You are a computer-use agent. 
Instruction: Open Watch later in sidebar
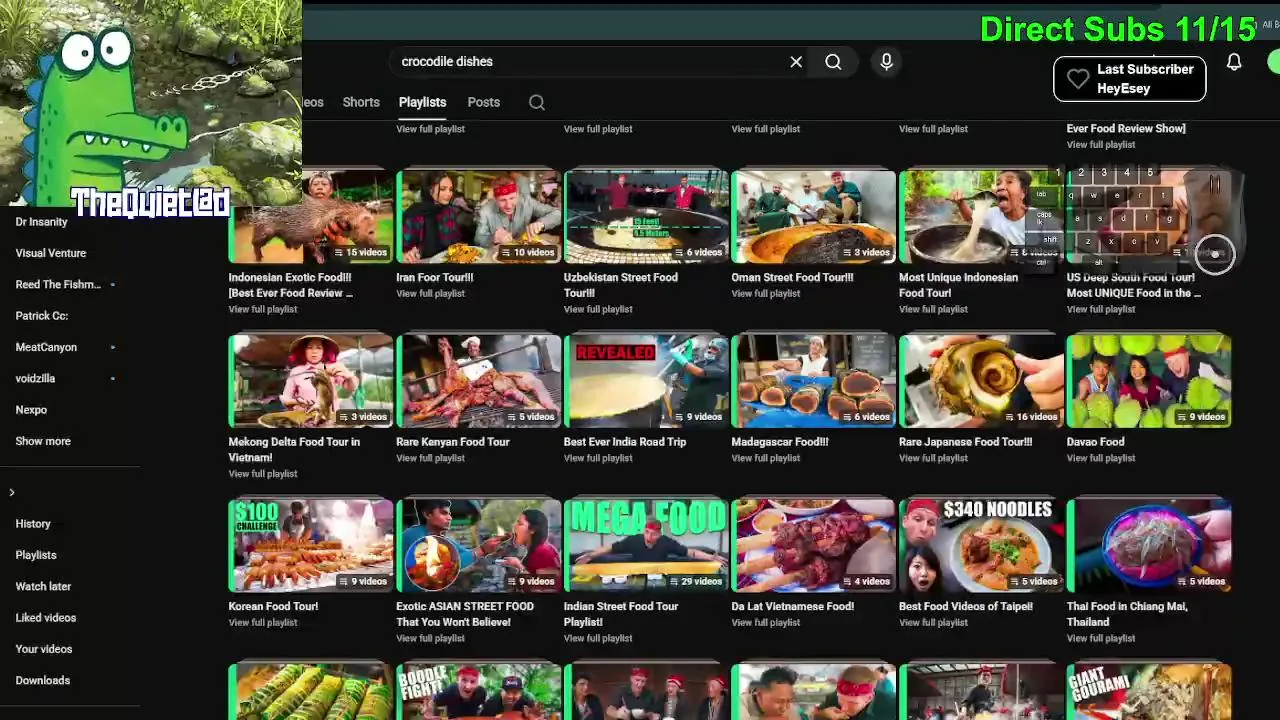pos(43,586)
